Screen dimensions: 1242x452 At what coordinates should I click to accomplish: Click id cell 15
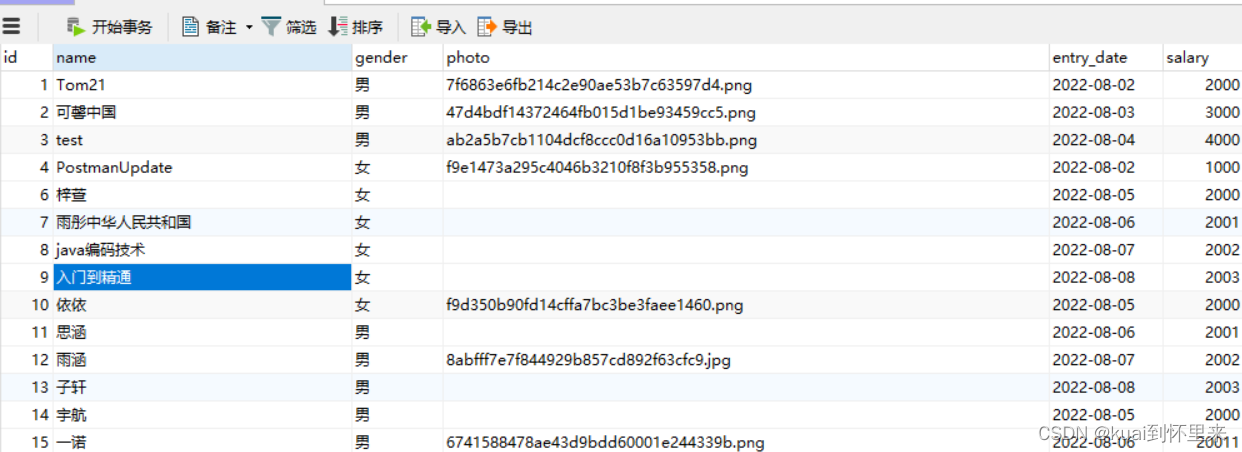point(26,441)
